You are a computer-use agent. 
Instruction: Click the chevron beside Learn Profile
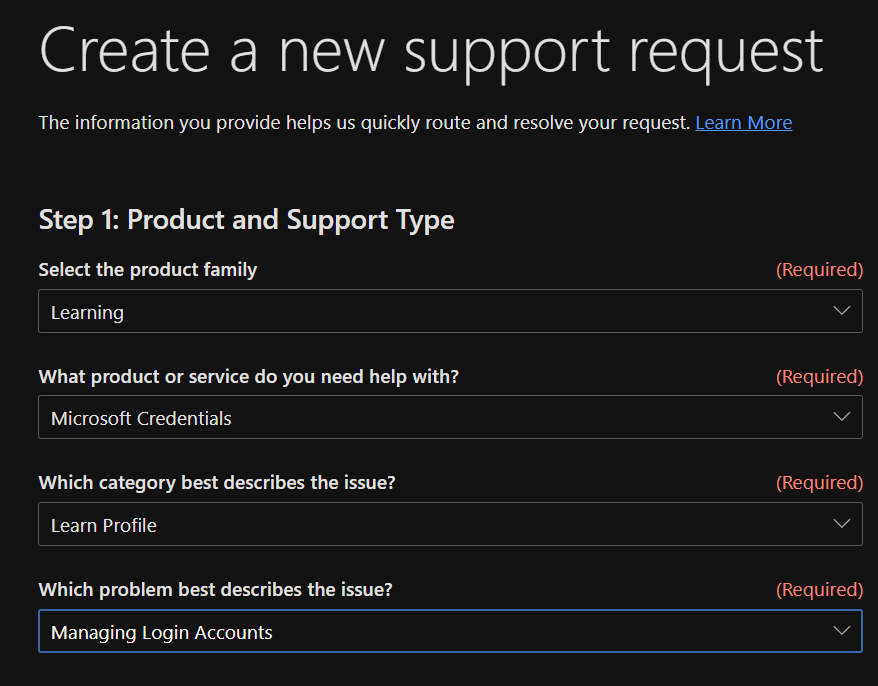[842, 524]
